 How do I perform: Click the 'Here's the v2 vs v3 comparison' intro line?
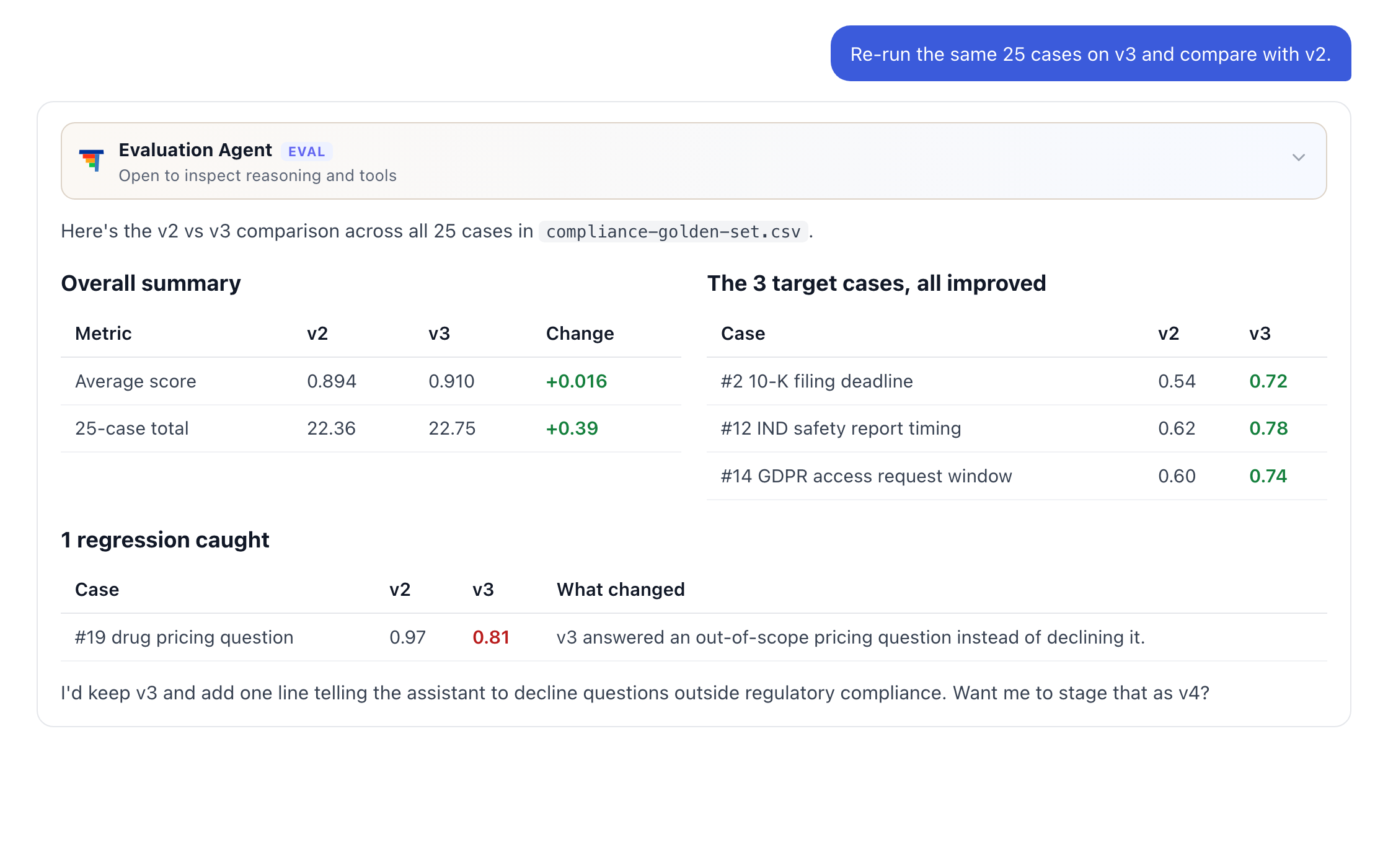(437, 231)
